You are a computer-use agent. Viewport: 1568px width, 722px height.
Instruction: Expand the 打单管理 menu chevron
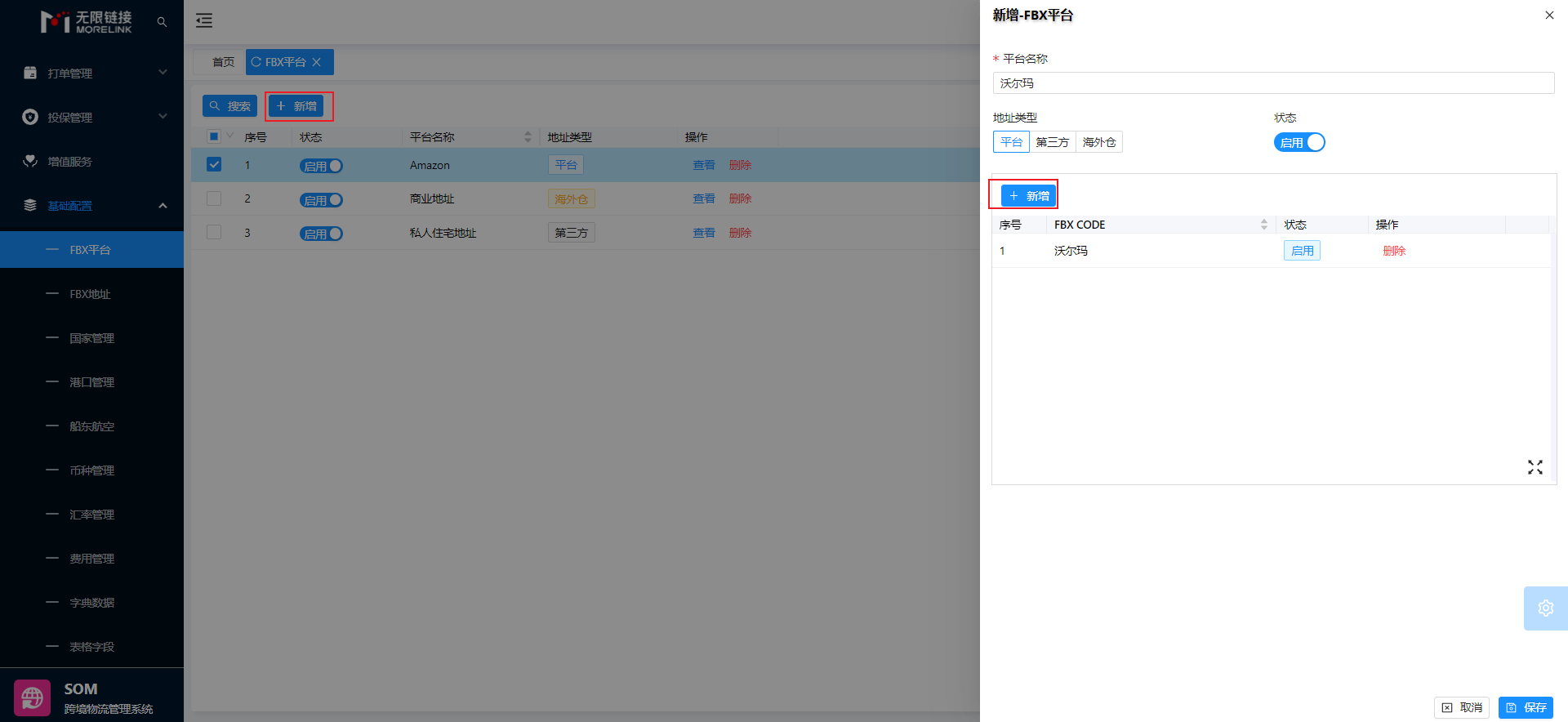(163, 73)
